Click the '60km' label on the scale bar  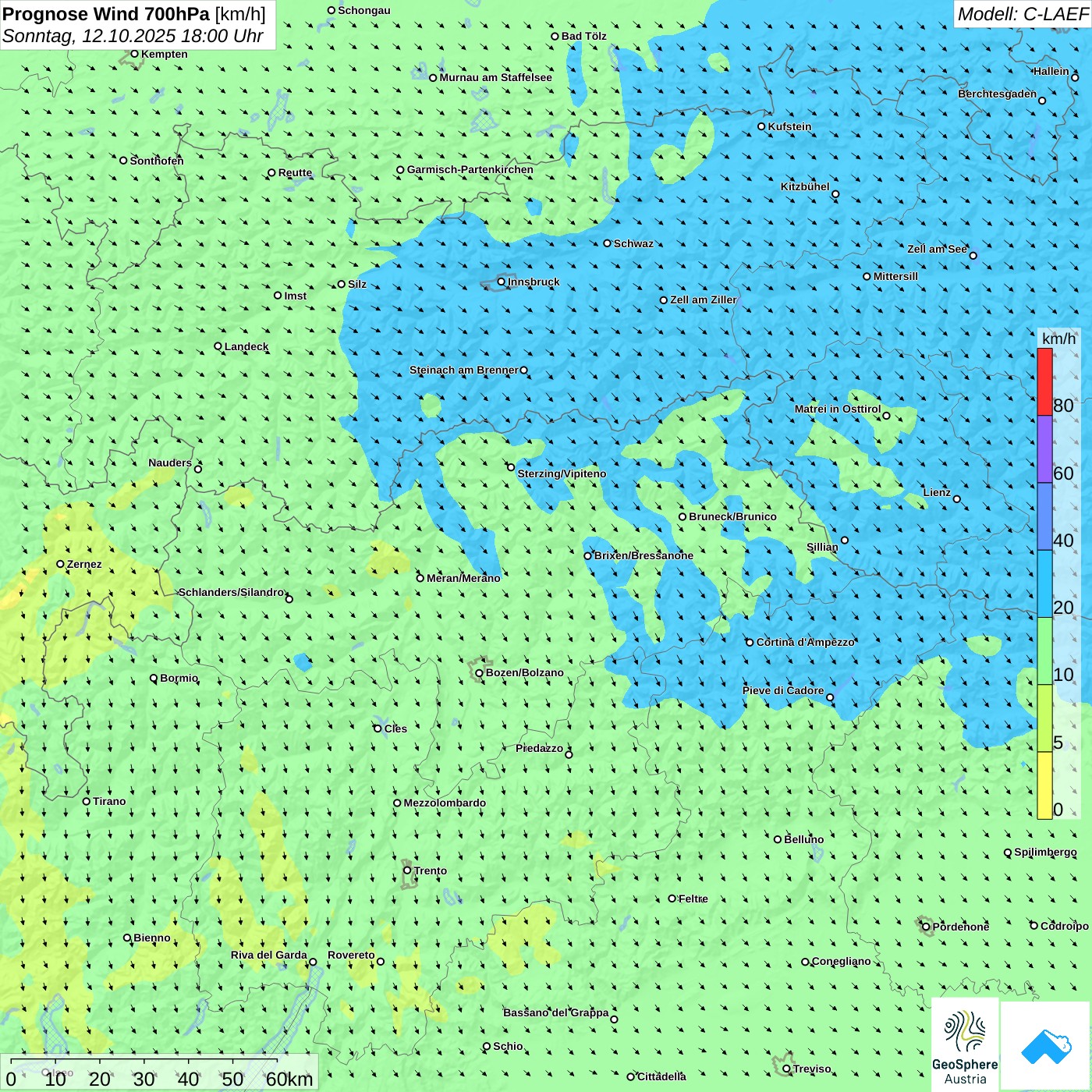click(289, 1079)
